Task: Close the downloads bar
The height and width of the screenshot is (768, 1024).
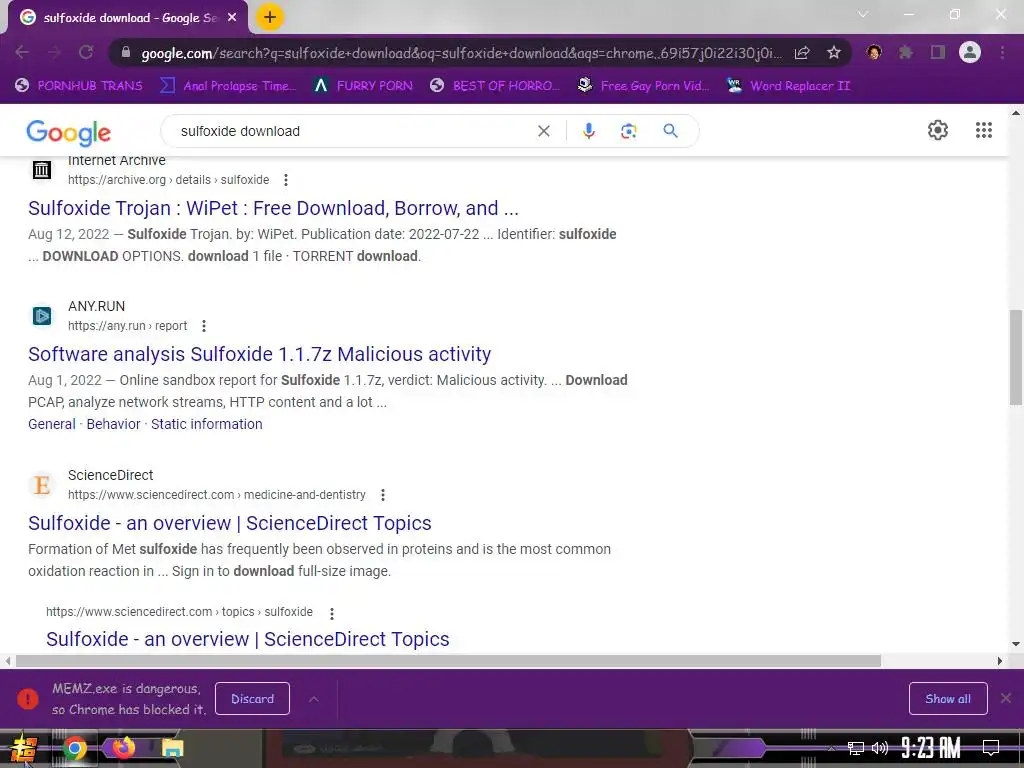Action: click(x=1006, y=699)
